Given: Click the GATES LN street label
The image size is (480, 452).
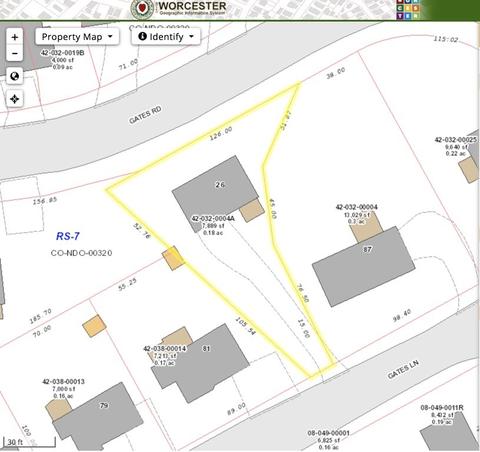Looking at the screenshot, I should click(403, 369).
